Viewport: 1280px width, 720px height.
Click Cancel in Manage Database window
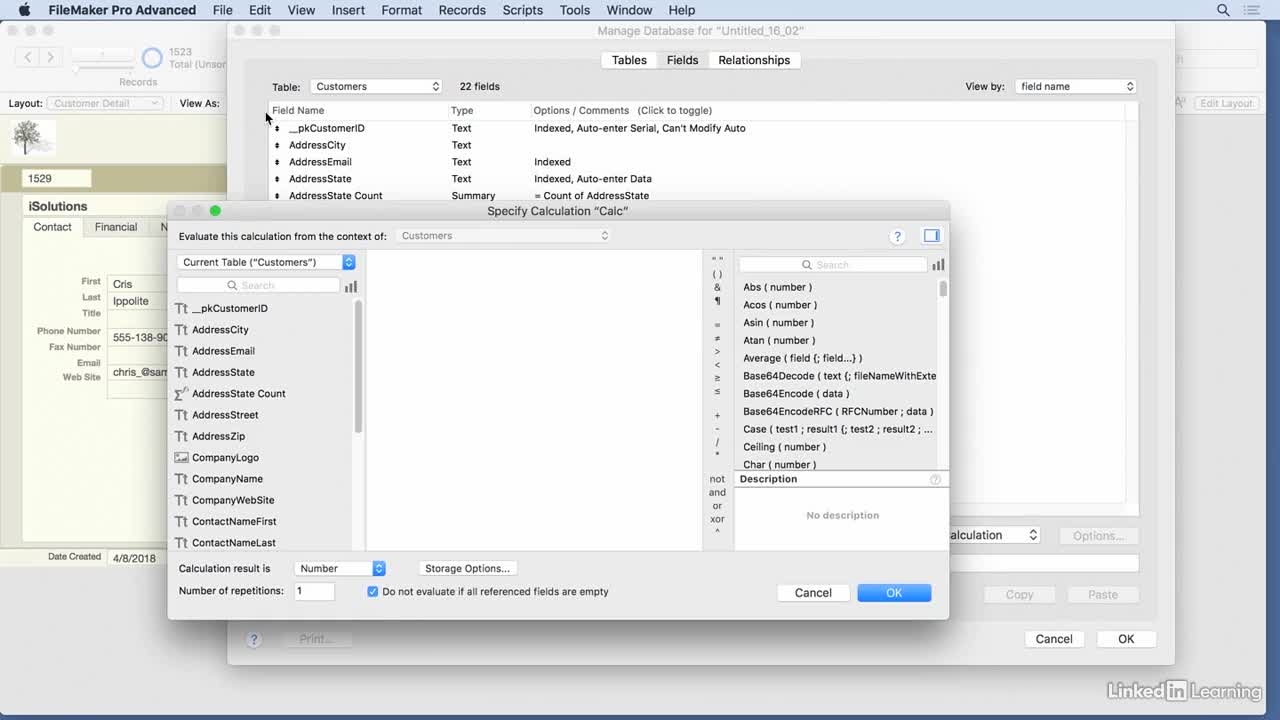click(1054, 639)
